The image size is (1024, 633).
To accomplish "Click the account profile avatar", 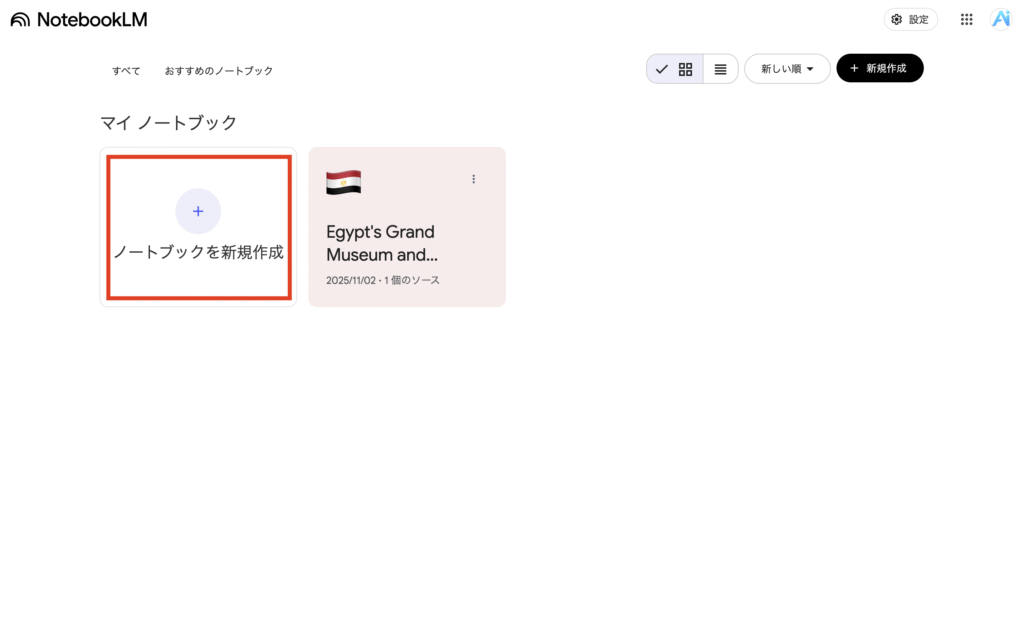I will pyautogui.click(x=1000, y=19).
